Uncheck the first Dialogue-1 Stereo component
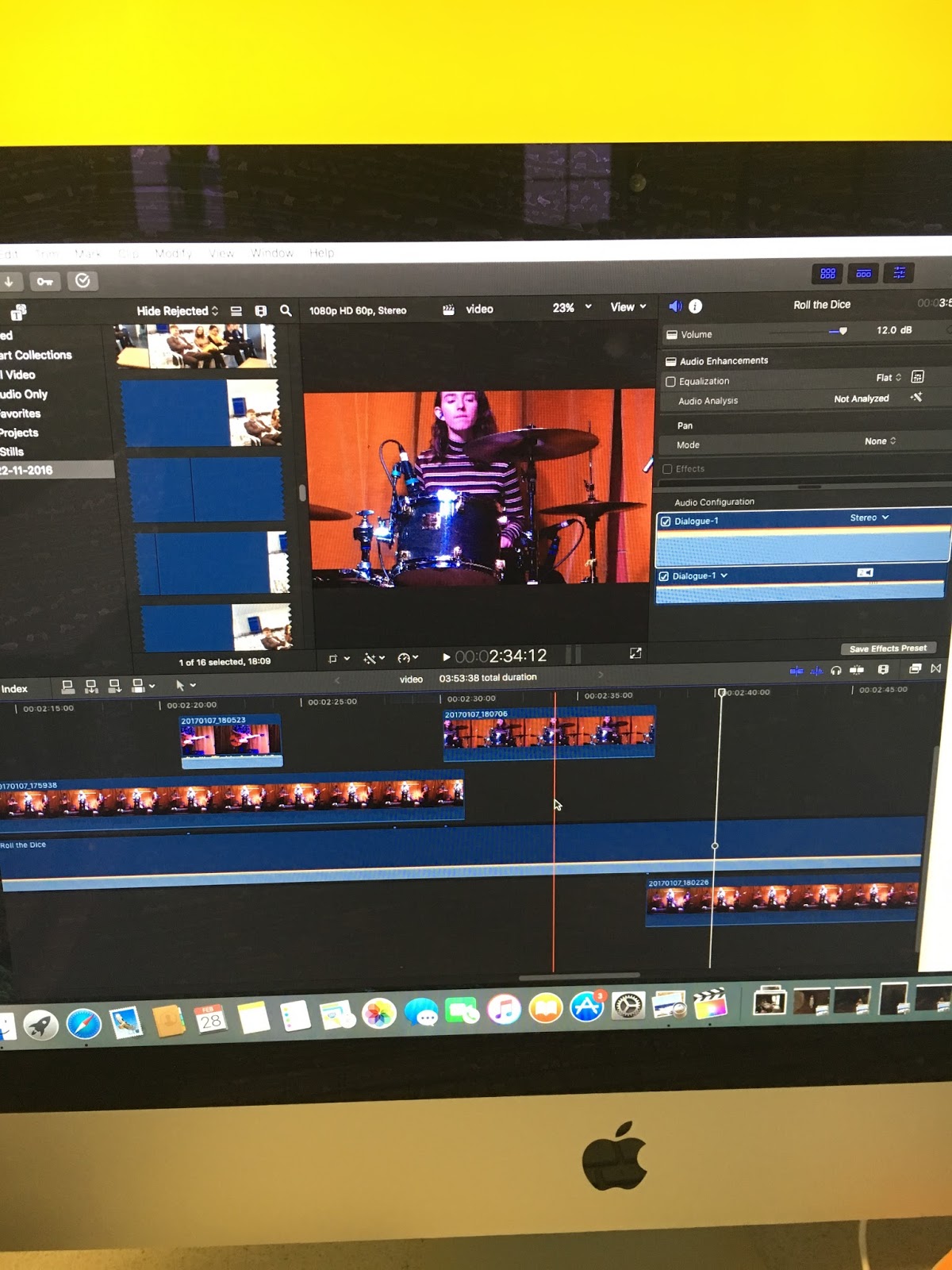The image size is (952, 1270). click(x=665, y=521)
